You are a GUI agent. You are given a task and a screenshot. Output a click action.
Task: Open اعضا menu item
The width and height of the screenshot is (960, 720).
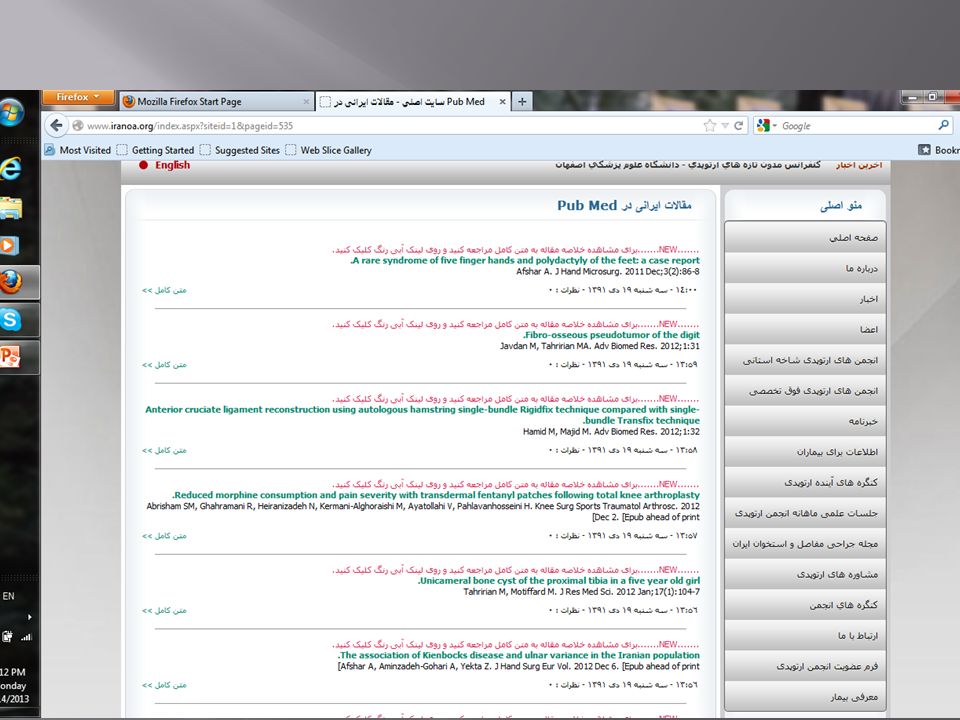coord(805,329)
